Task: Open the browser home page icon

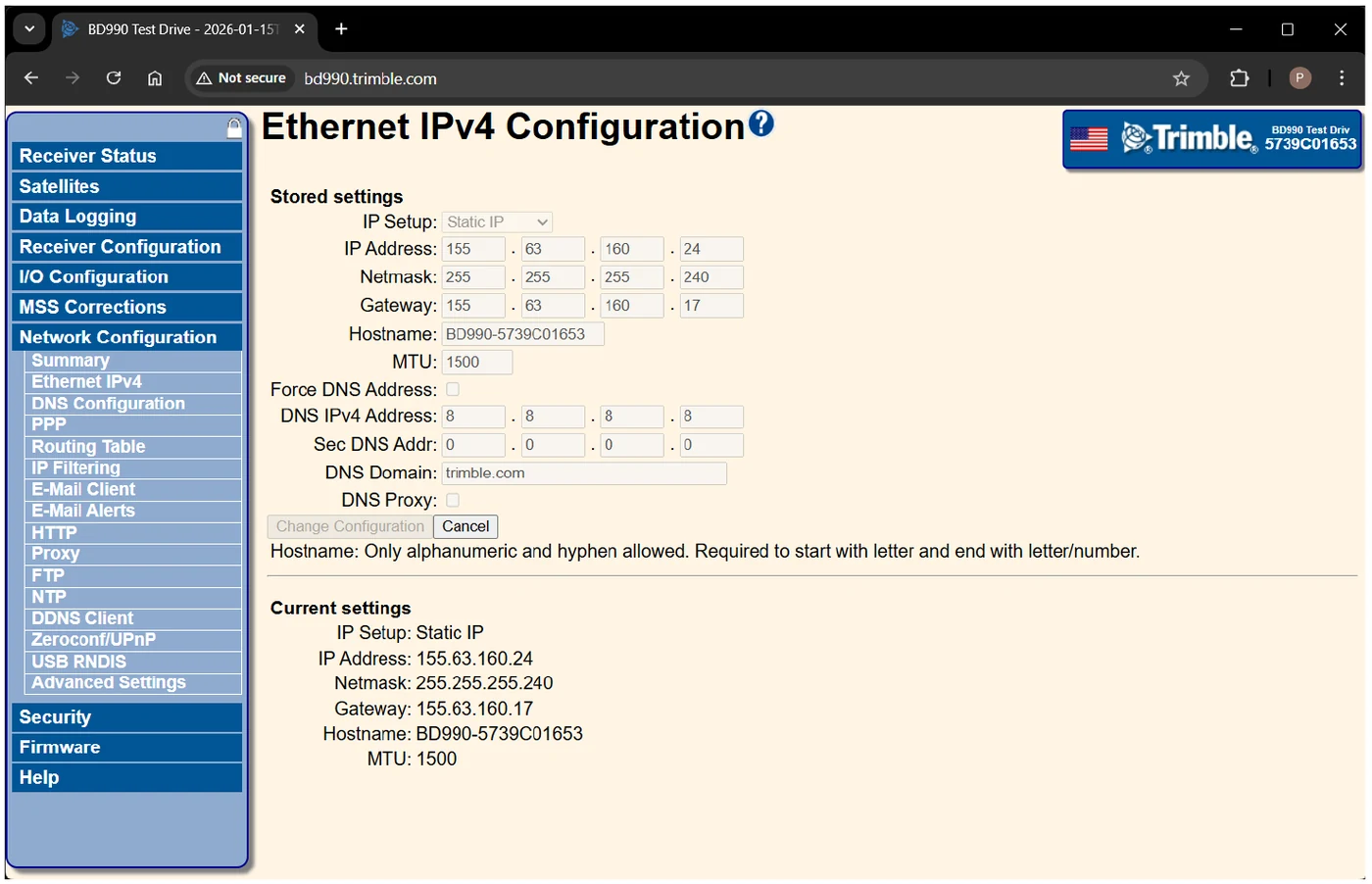Action: 155,78
